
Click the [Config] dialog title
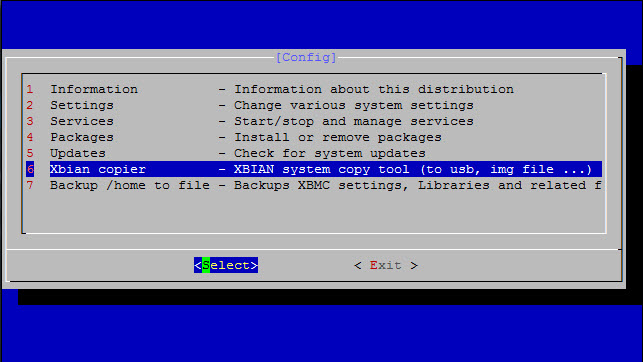pyautogui.click(x=306, y=57)
